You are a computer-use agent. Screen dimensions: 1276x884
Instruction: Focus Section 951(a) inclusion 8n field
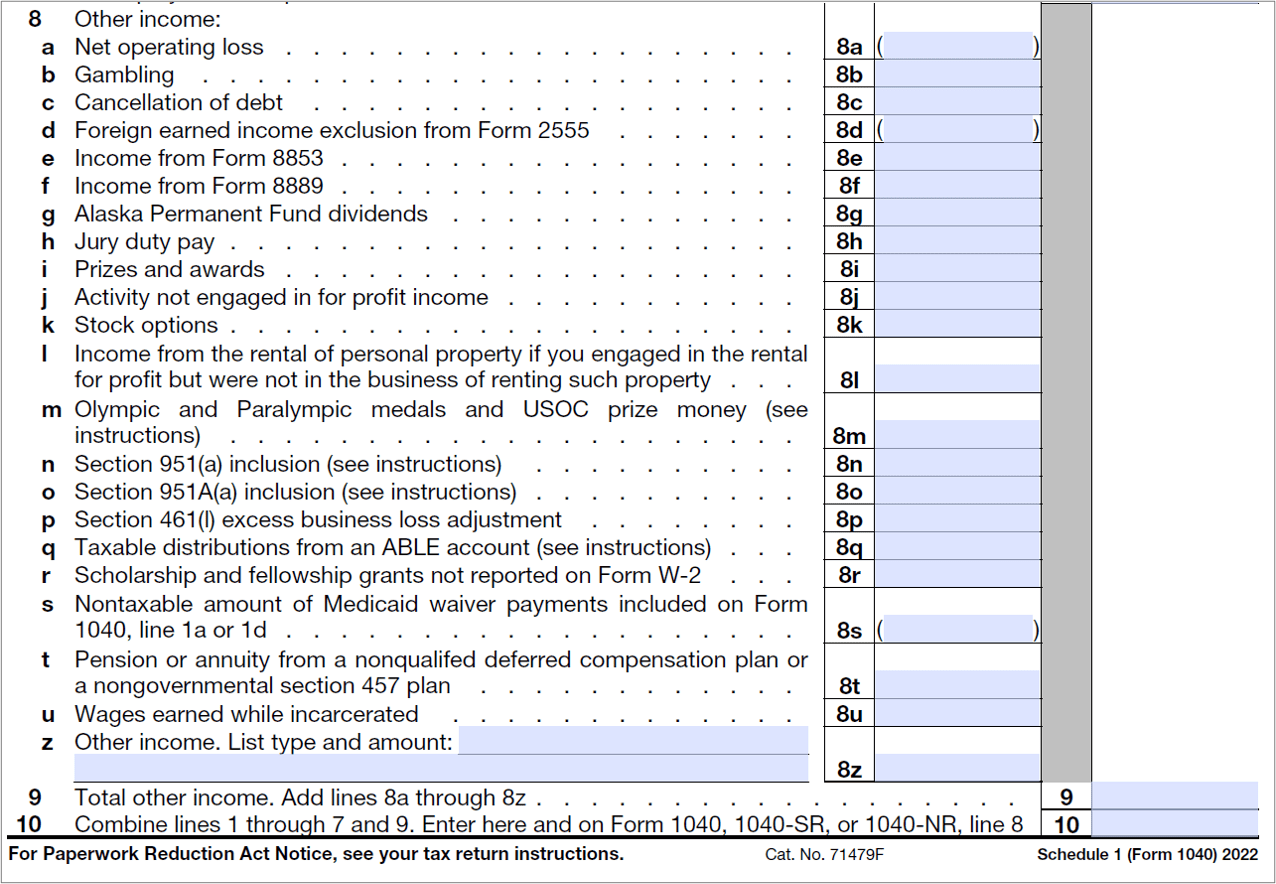click(x=958, y=463)
